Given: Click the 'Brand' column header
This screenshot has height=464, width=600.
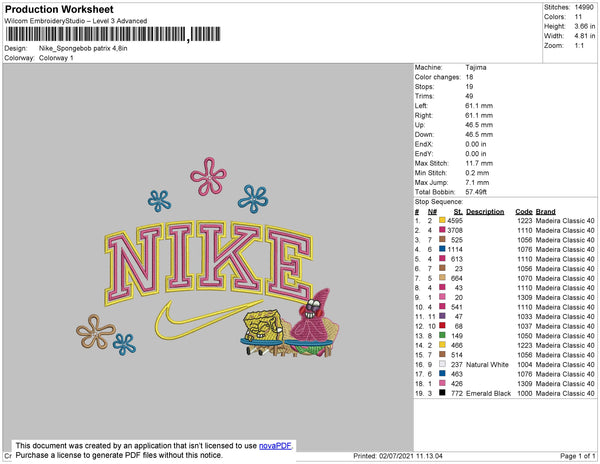Looking at the screenshot, I should [x=546, y=212].
